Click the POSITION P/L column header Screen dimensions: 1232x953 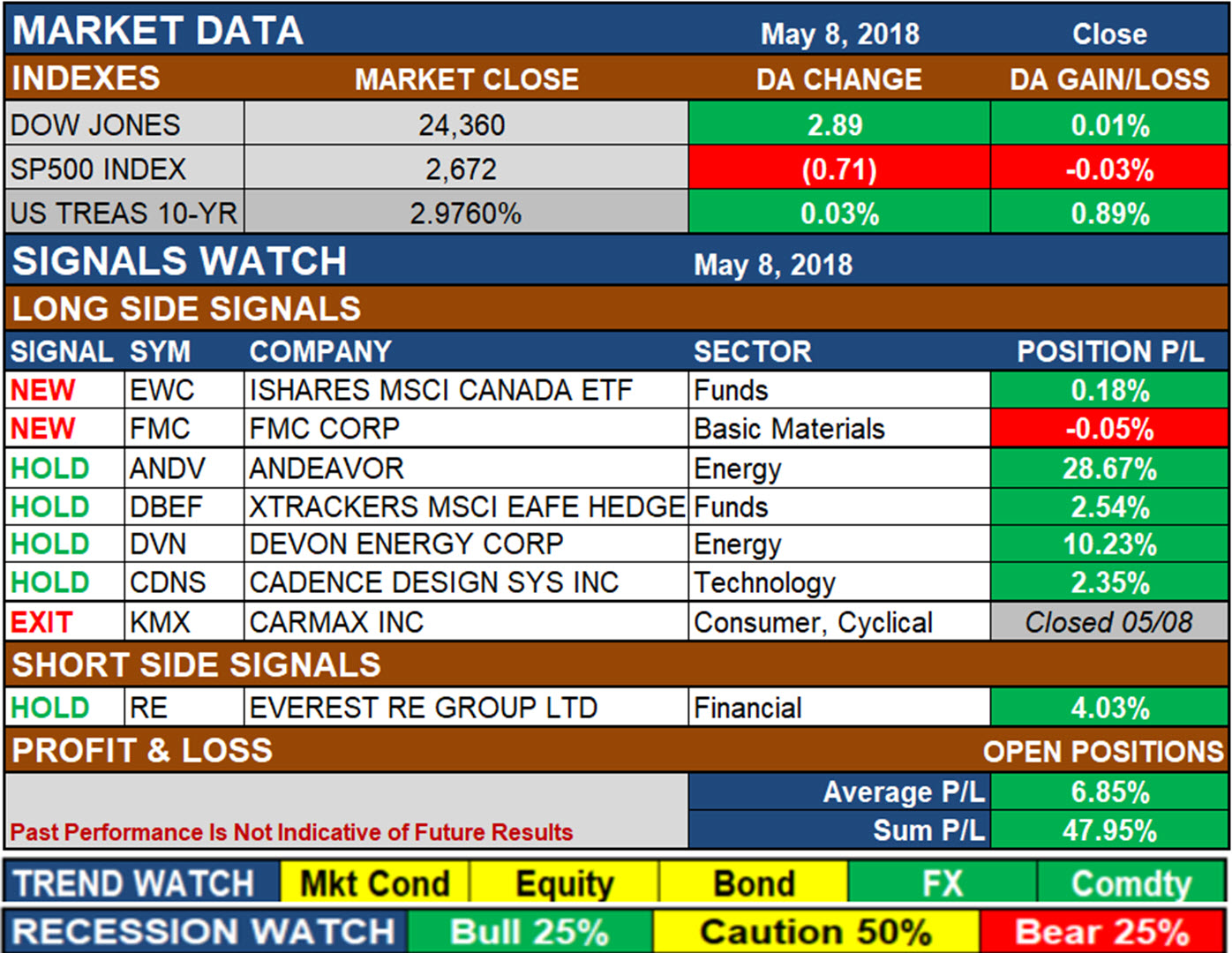click(x=1110, y=351)
